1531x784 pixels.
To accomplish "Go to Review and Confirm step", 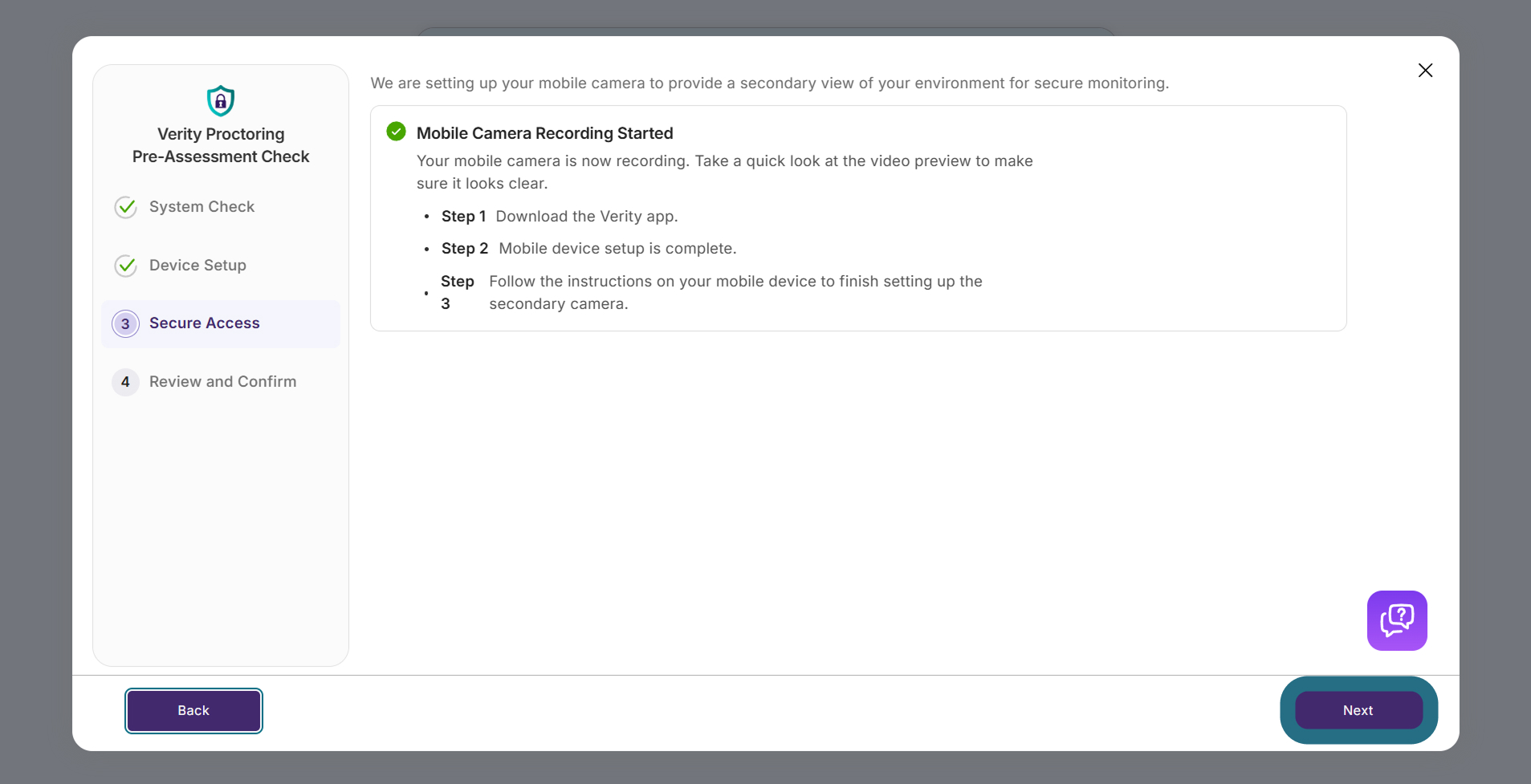I will 222,382.
